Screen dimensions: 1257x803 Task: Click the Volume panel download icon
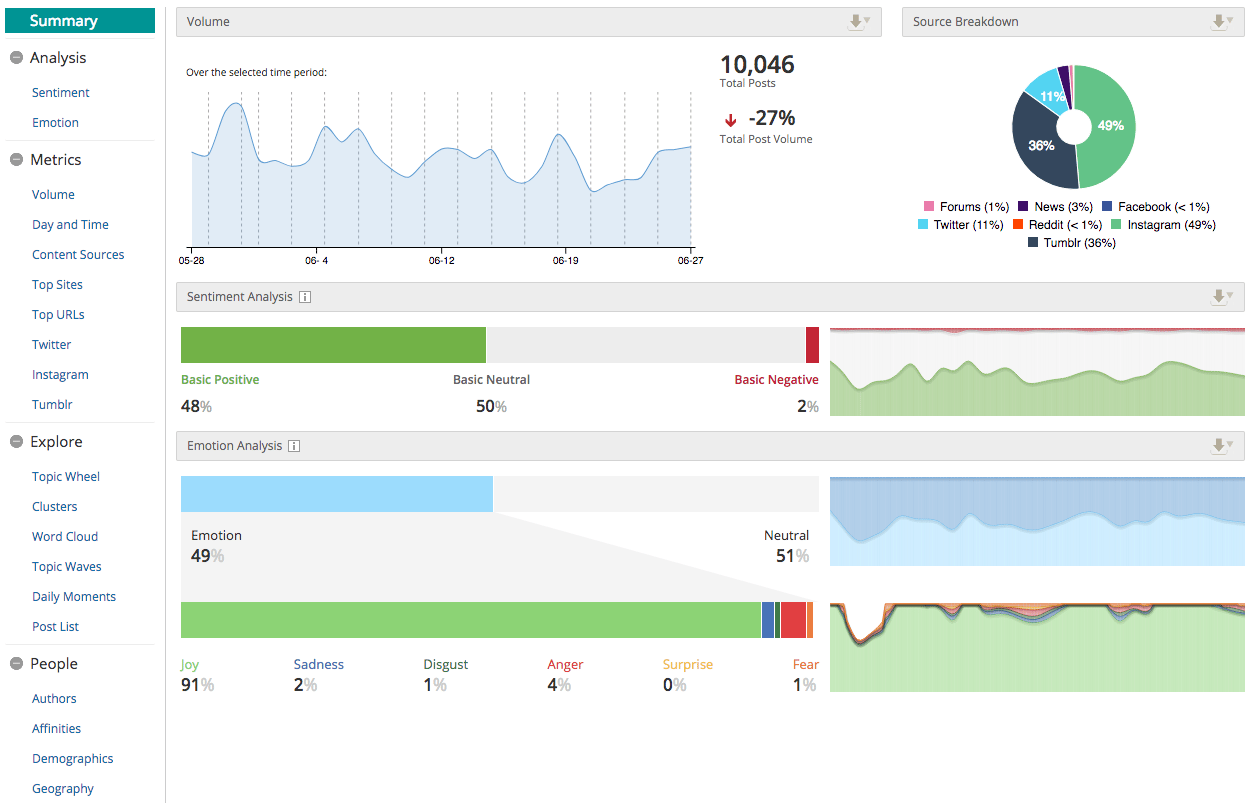click(x=858, y=22)
